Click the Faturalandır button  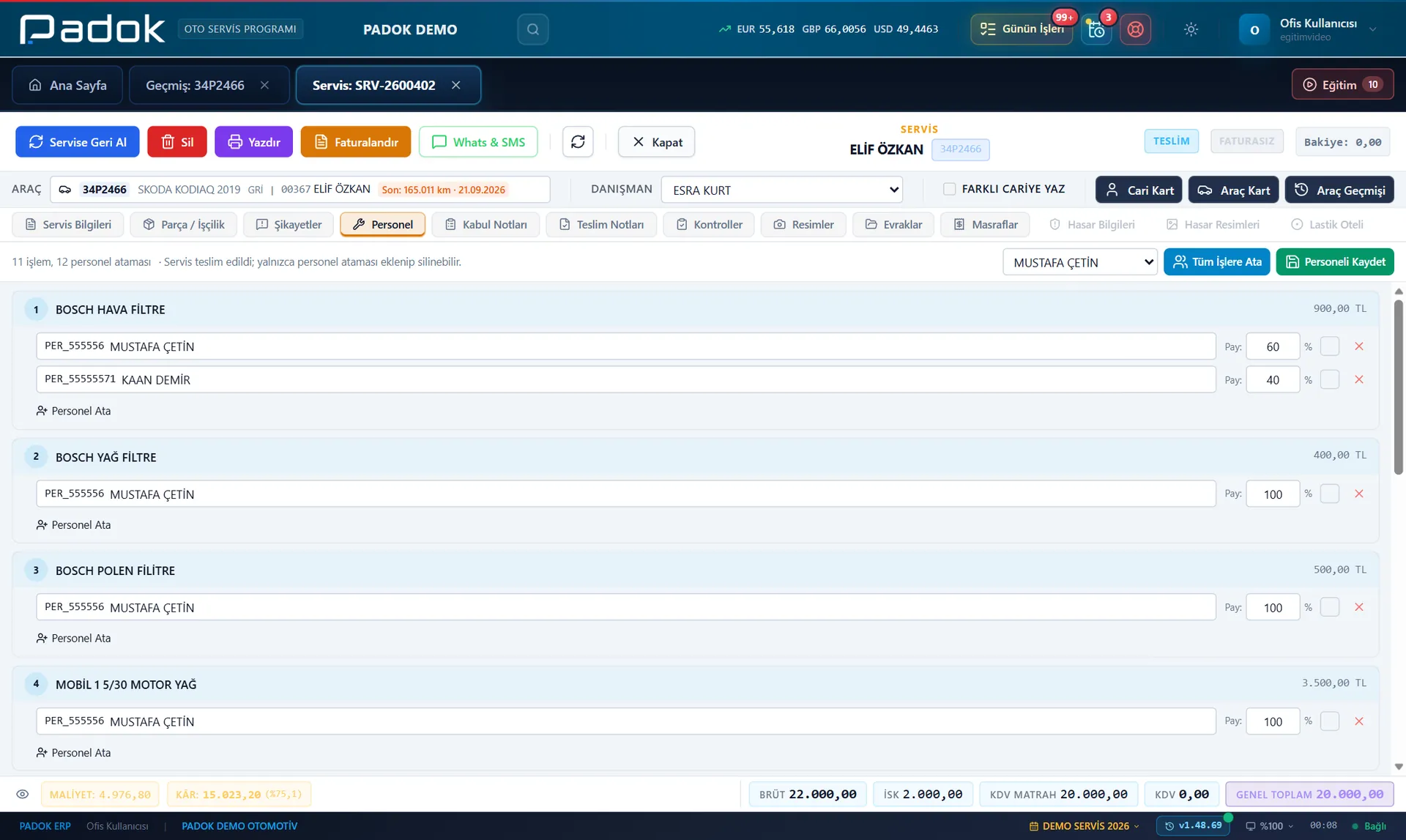tap(356, 142)
